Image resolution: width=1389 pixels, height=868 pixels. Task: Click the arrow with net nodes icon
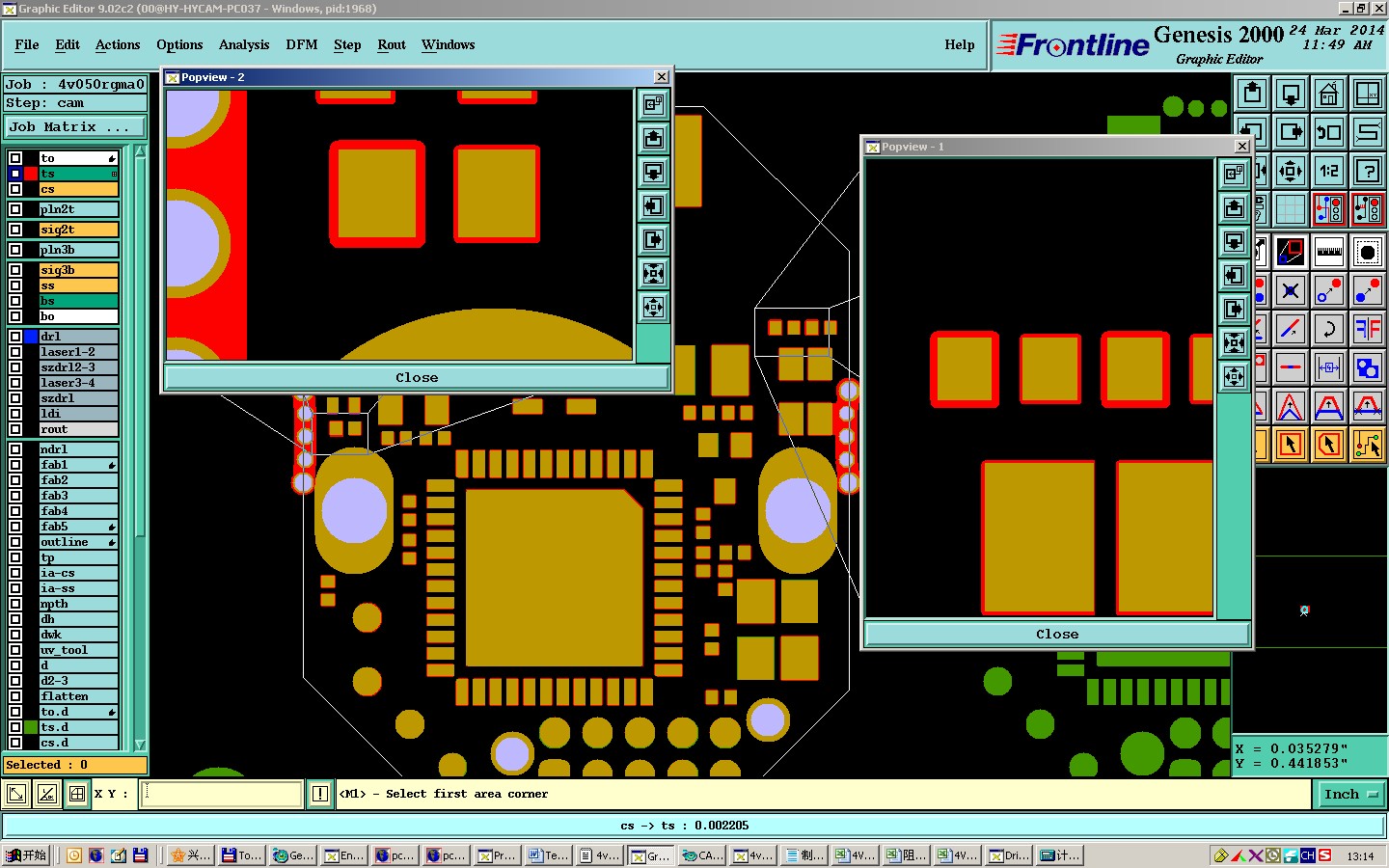point(1368,445)
